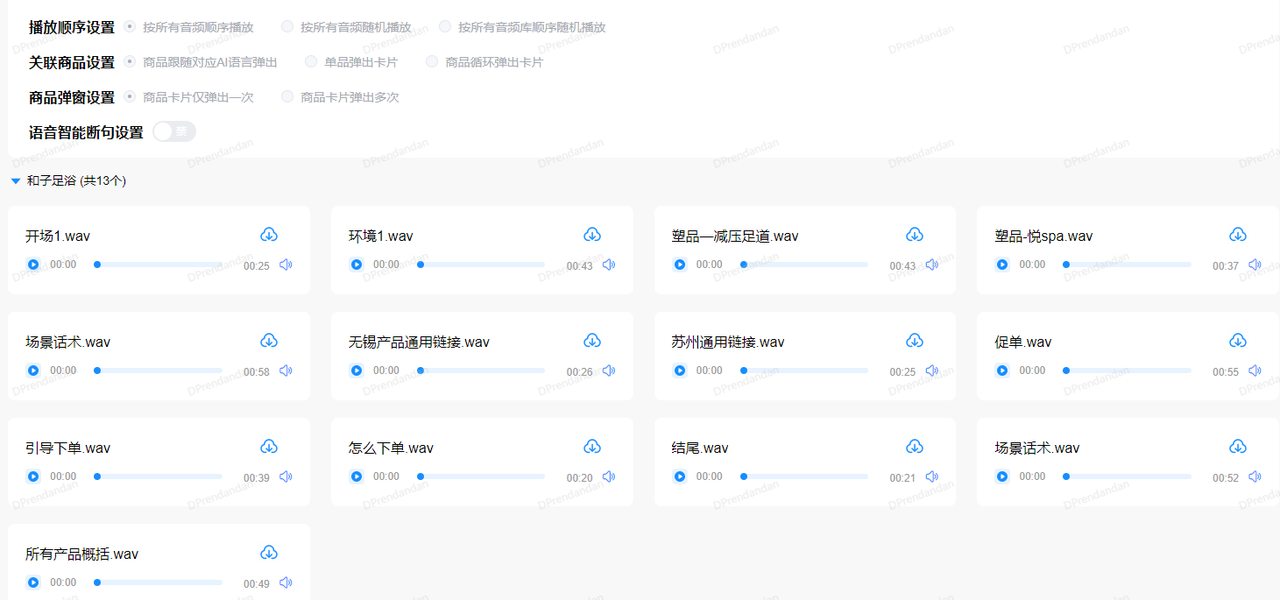Download the 开场1.wav audio file
Image resolution: width=1280 pixels, height=600 pixels.
tap(268, 235)
